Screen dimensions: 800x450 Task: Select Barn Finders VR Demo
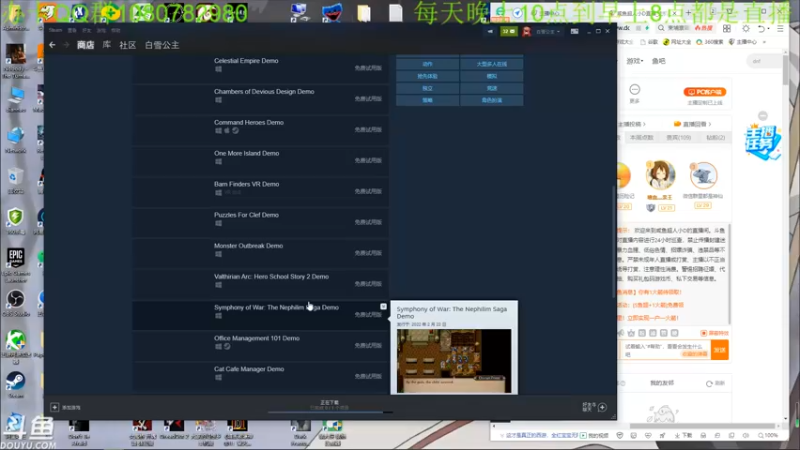[246, 184]
